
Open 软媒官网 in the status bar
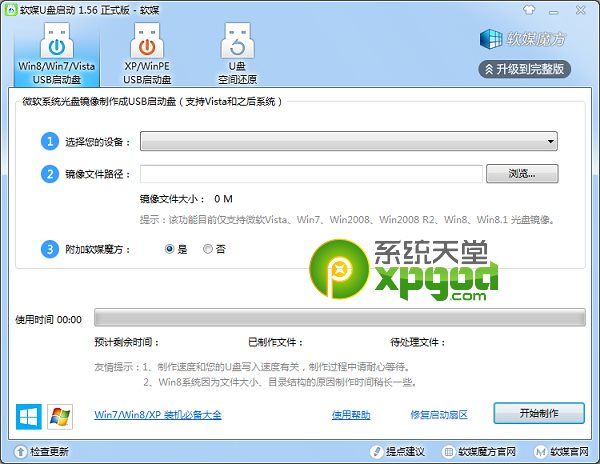561,452
